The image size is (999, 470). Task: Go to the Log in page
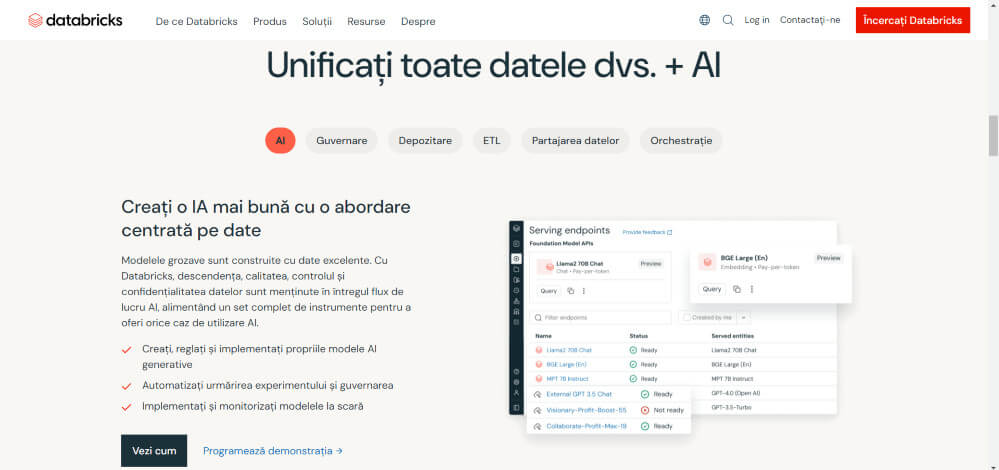tap(757, 20)
